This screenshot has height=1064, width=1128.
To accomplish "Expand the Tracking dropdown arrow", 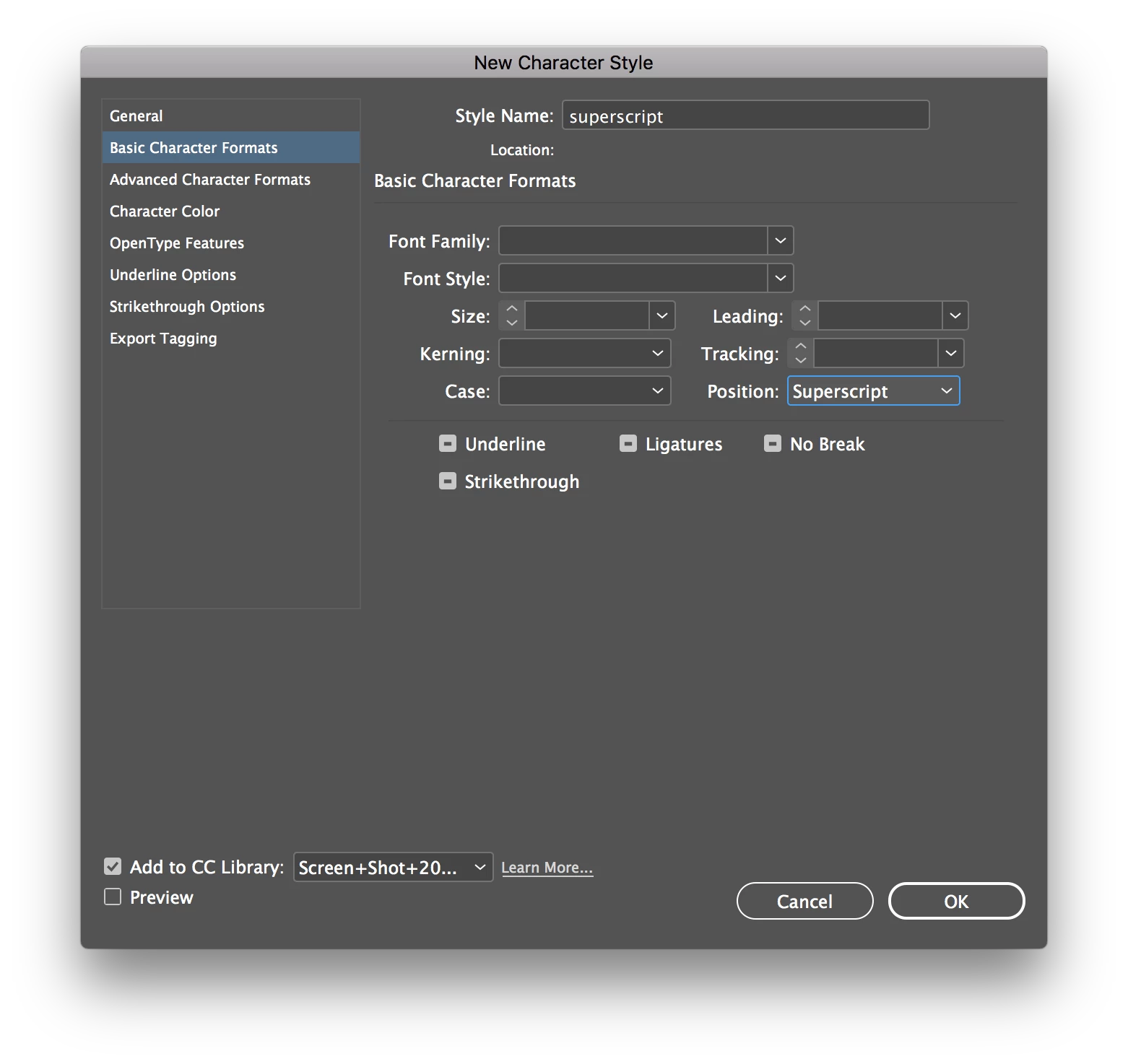I will (951, 353).
